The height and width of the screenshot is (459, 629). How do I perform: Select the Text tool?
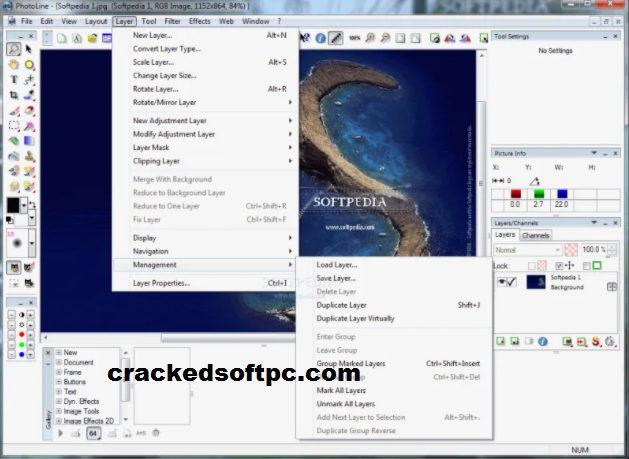(14, 79)
